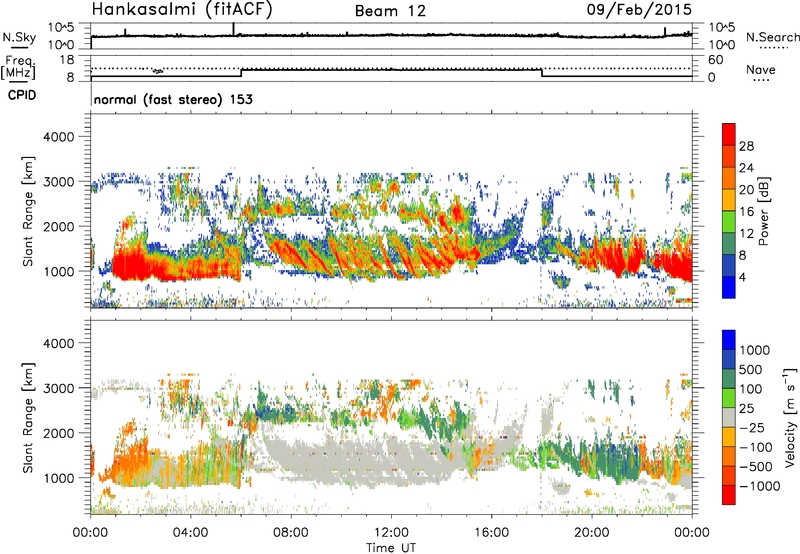Click the Velocity [m s⁻¹] colorbar title
Viewport: 800px width, 554px height.
(x=790, y=417)
